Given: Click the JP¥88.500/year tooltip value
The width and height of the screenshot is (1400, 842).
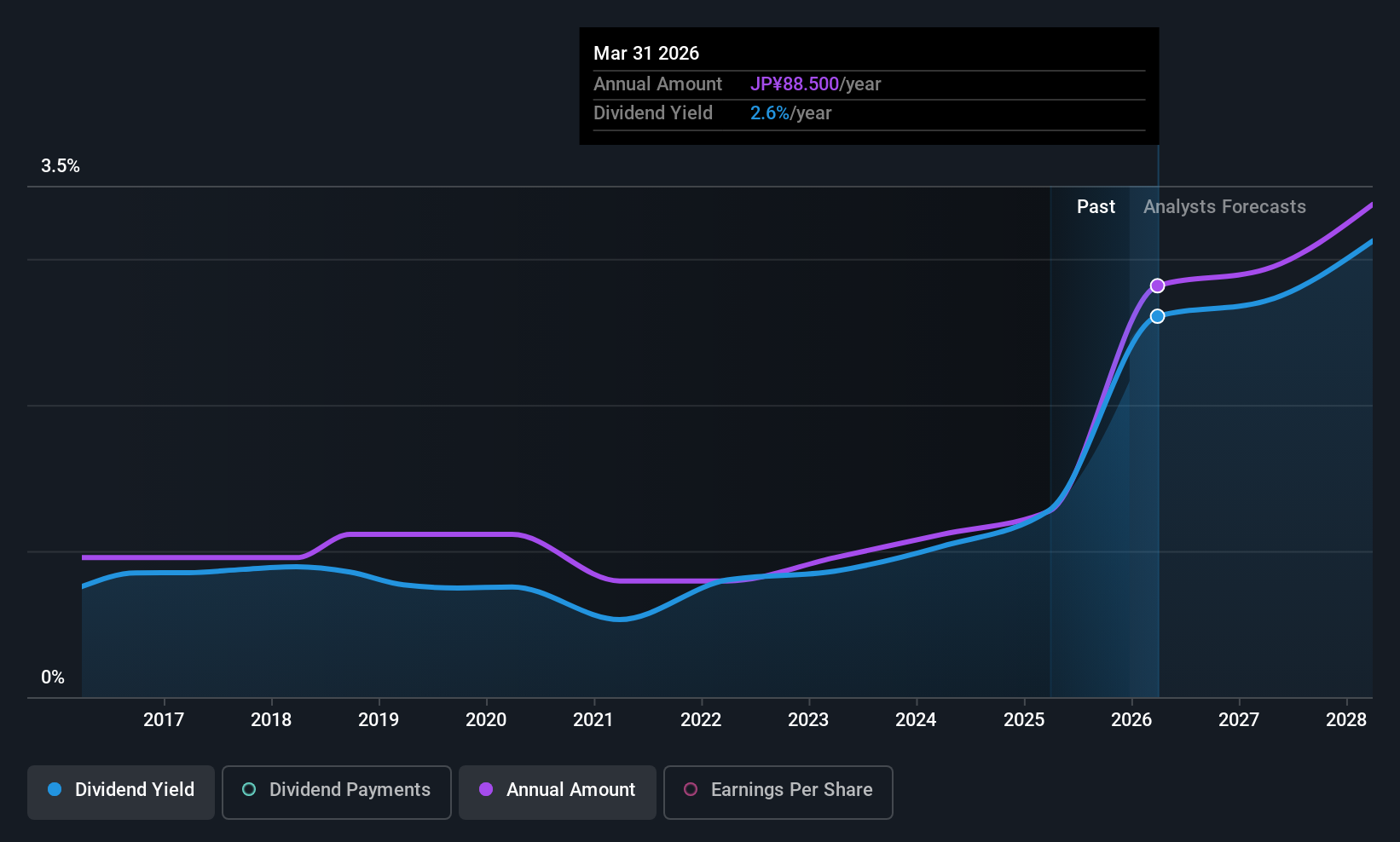Looking at the screenshot, I should 815,84.
